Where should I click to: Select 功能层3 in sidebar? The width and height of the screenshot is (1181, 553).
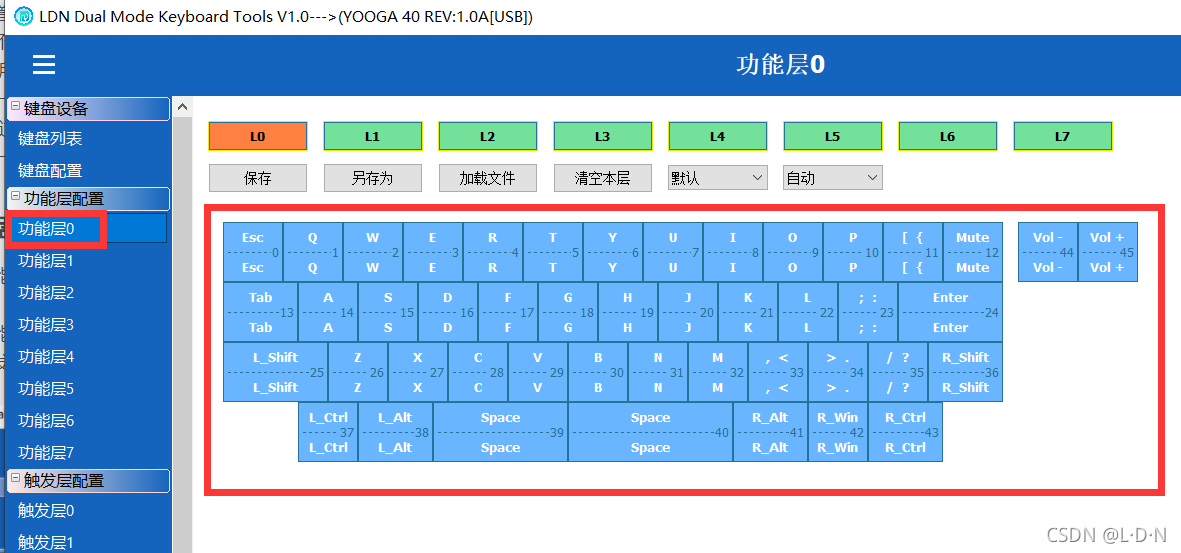46,325
